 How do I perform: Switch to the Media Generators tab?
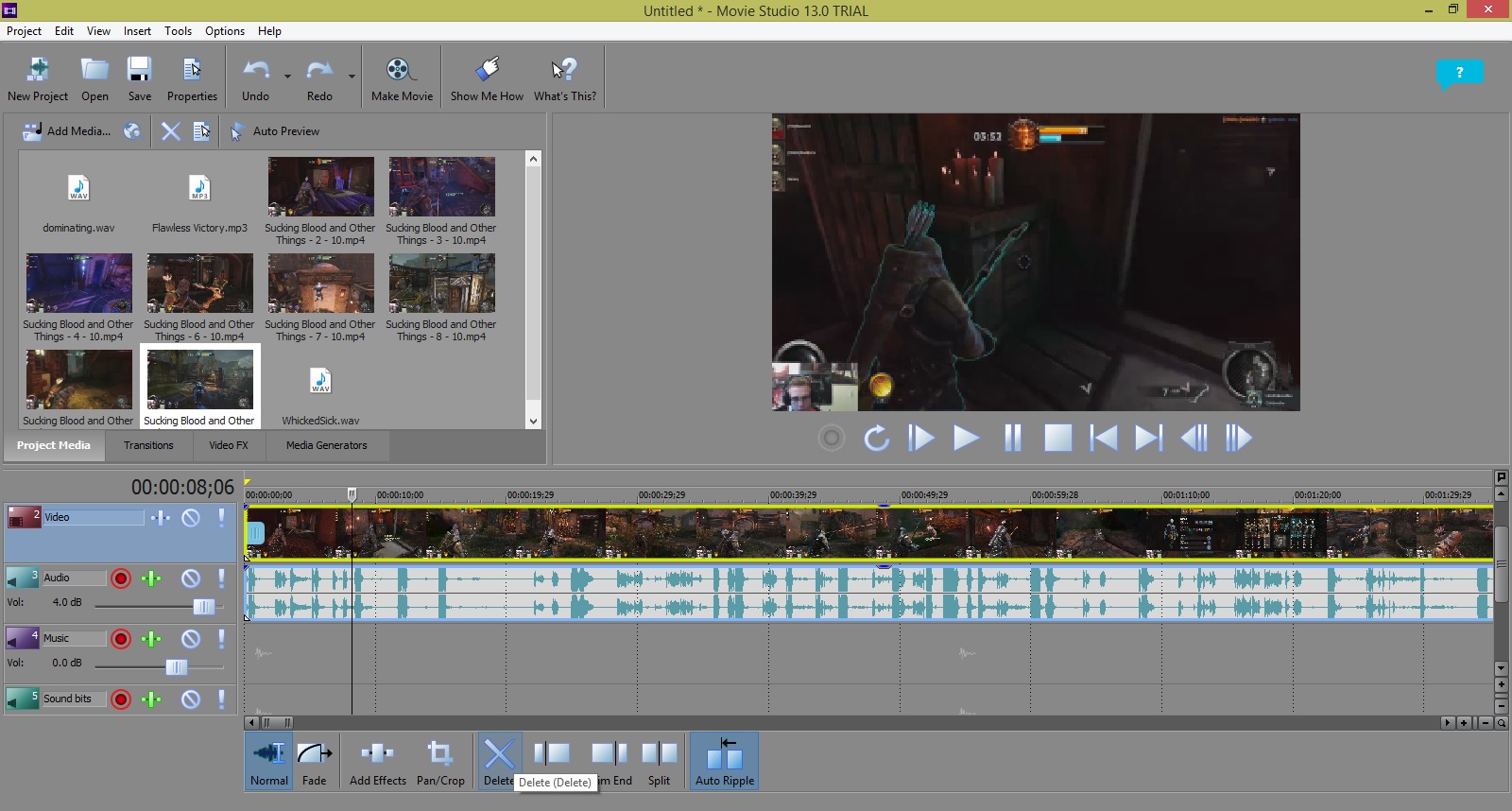(x=326, y=445)
